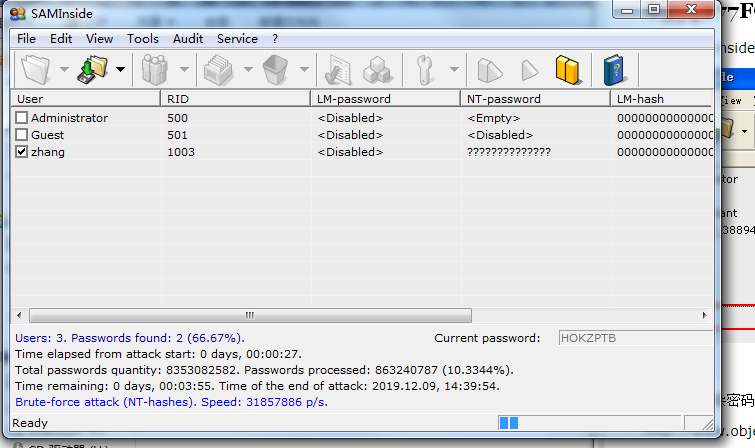Select the Guest user name
Image resolution: width=755 pixels, height=448 pixels.
pyautogui.click(x=48, y=135)
